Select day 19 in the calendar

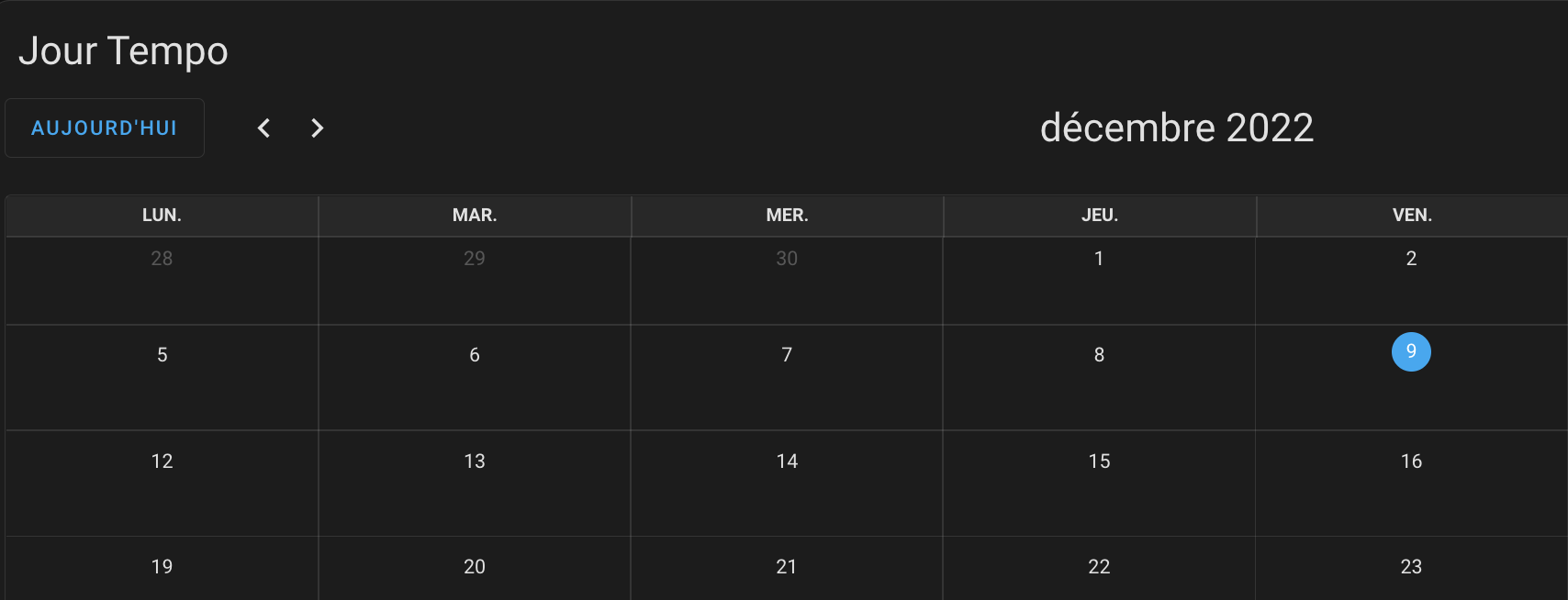point(162,567)
